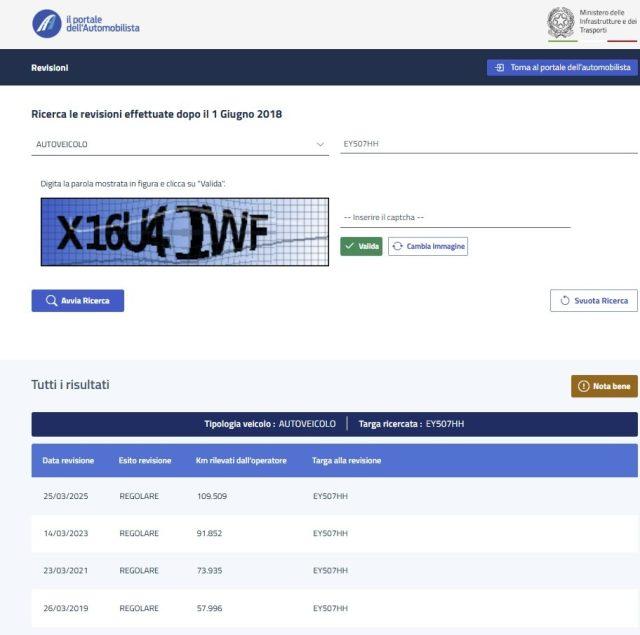Expand vehicle type list using chevron arrow
The height and width of the screenshot is (635, 640).
[321, 144]
